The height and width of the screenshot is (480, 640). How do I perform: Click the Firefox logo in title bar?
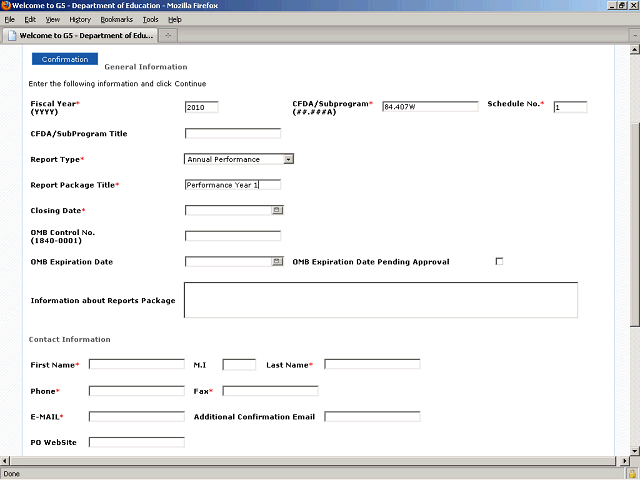pyautogui.click(x=6, y=5)
